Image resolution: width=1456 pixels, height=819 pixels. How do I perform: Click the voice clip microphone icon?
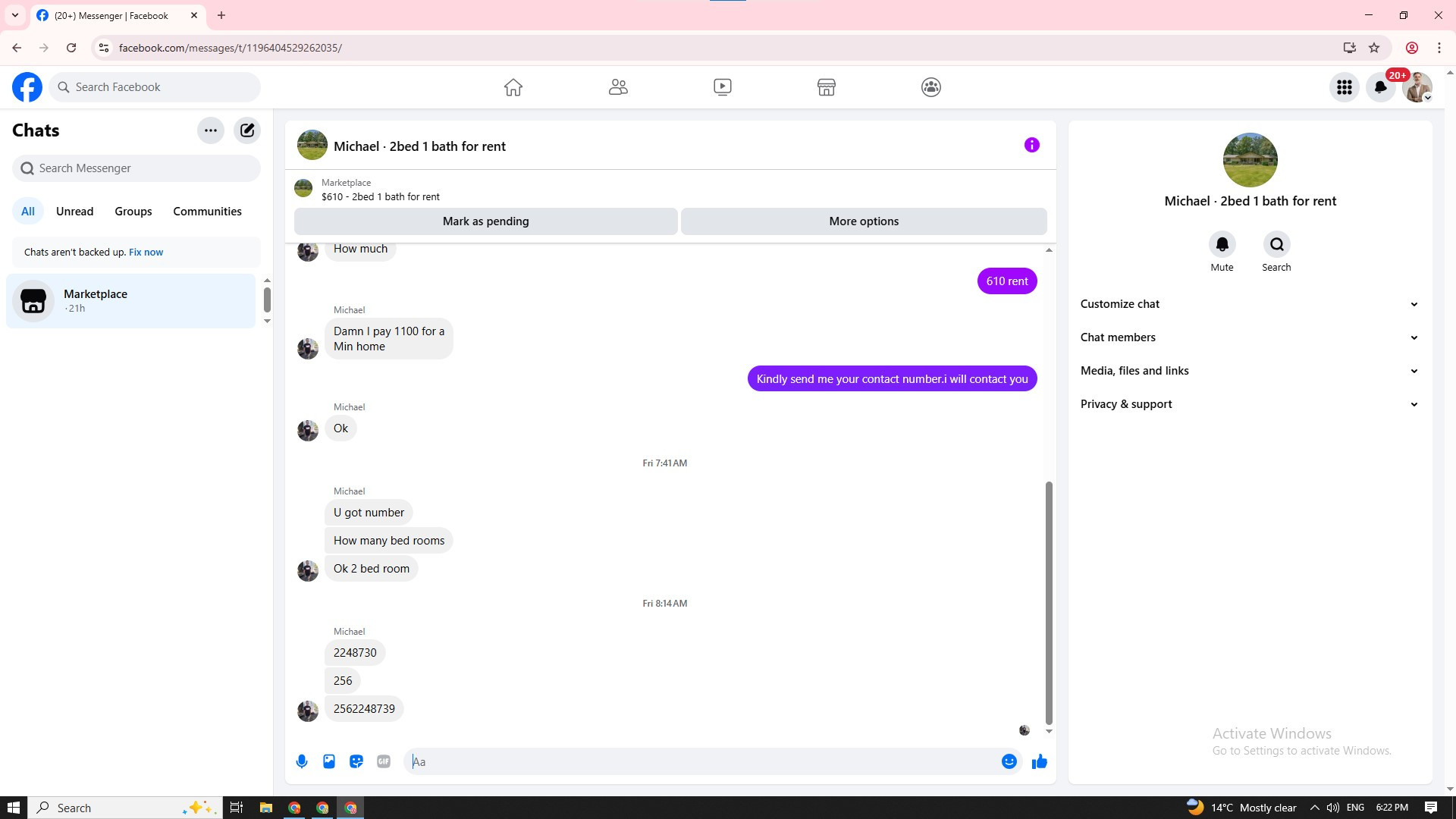[302, 761]
